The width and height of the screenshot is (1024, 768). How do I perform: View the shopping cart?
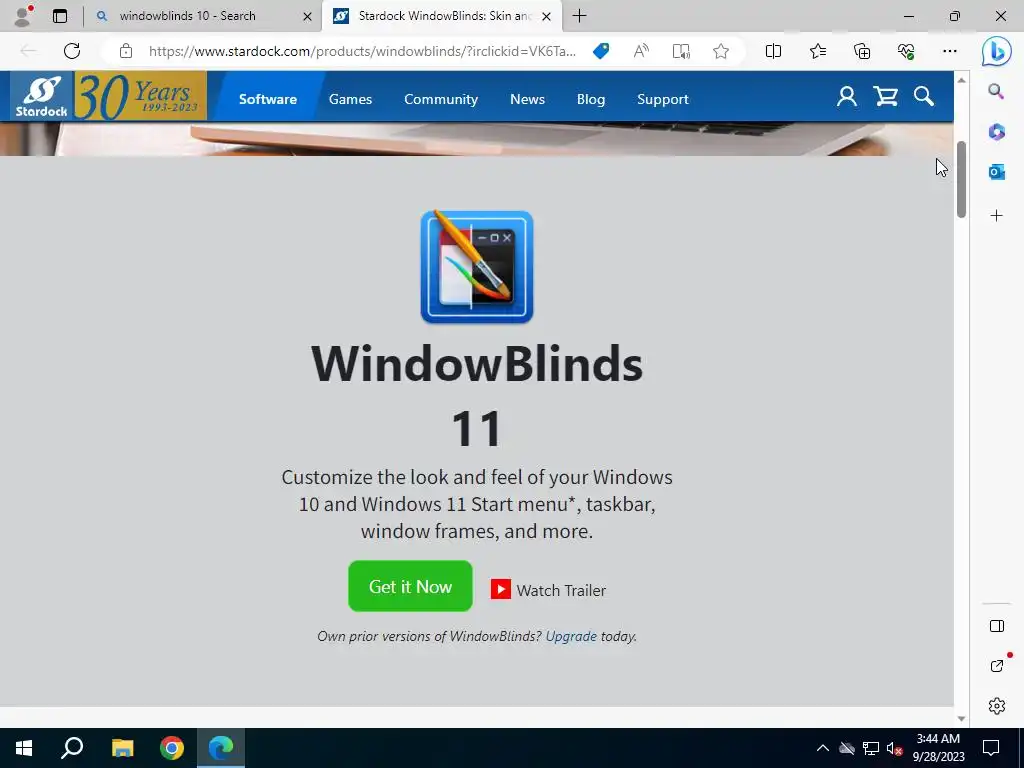coord(886,97)
